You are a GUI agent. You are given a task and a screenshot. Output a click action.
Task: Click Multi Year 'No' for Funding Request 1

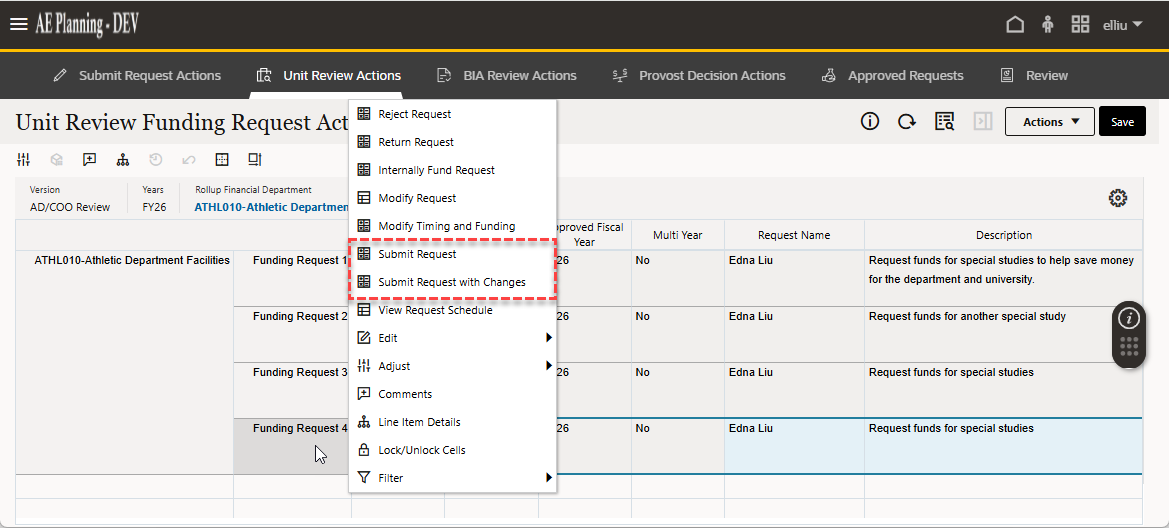point(678,278)
